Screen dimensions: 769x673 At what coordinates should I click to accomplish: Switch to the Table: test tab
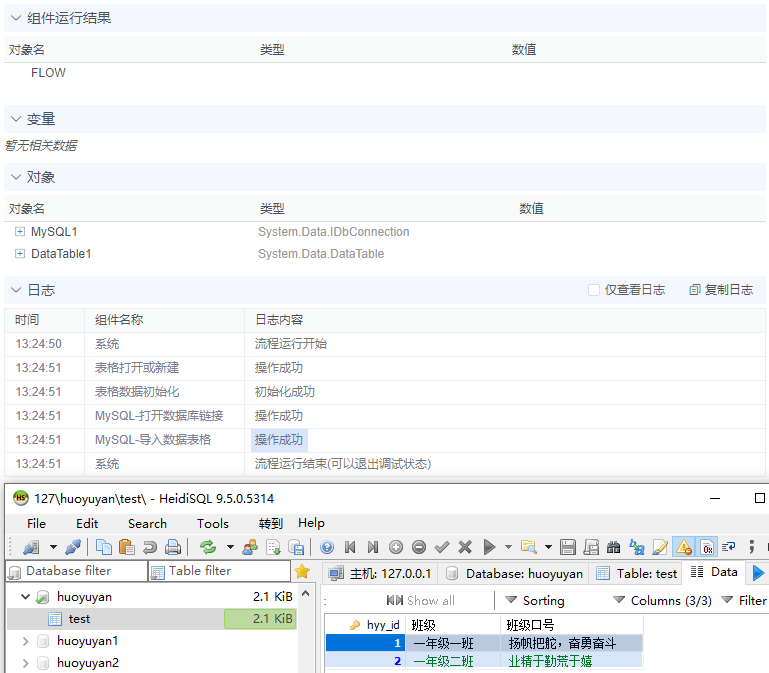tap(637, 573)
